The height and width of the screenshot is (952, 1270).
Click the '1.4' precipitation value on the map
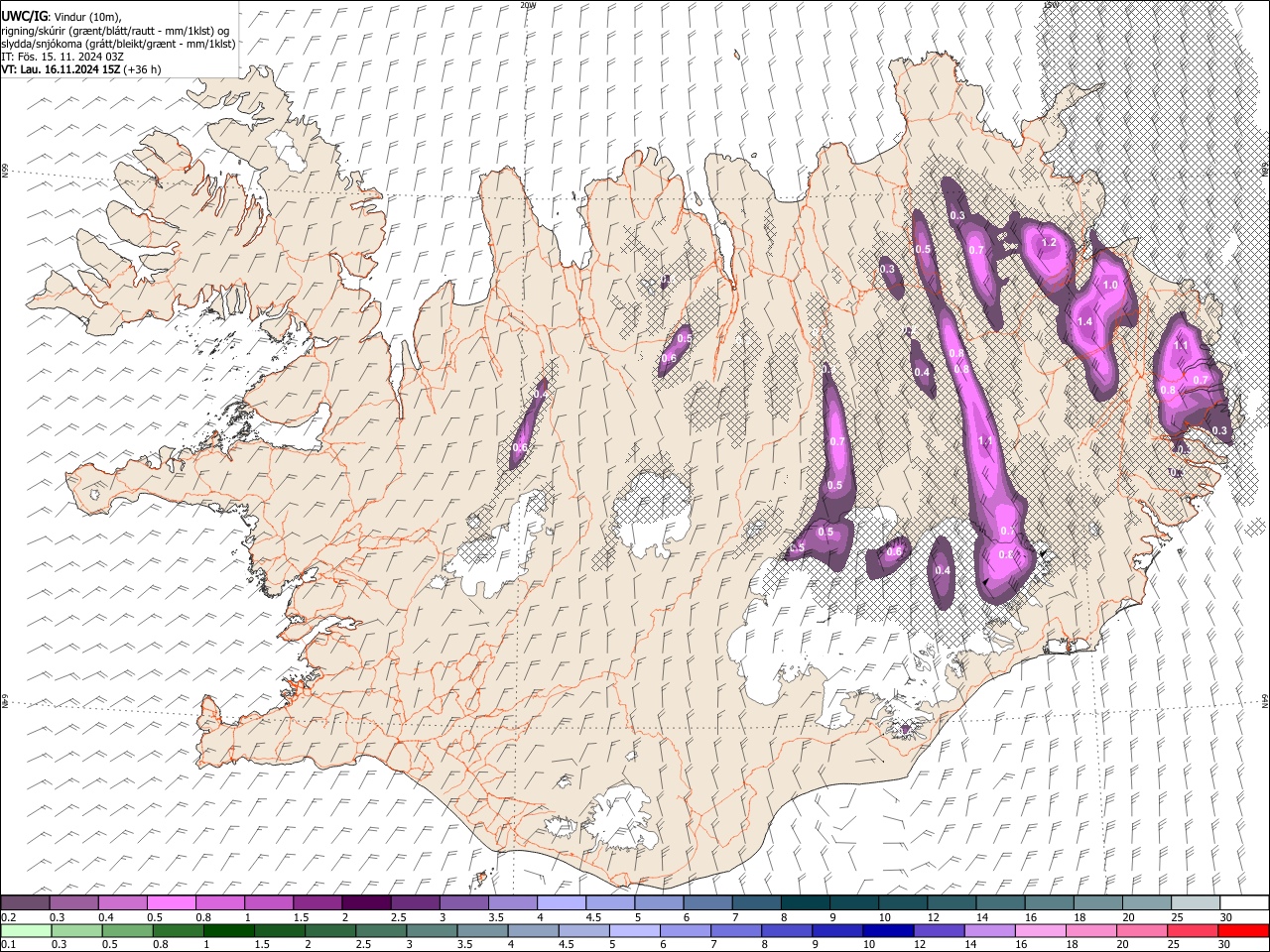tap(1084, 321)
